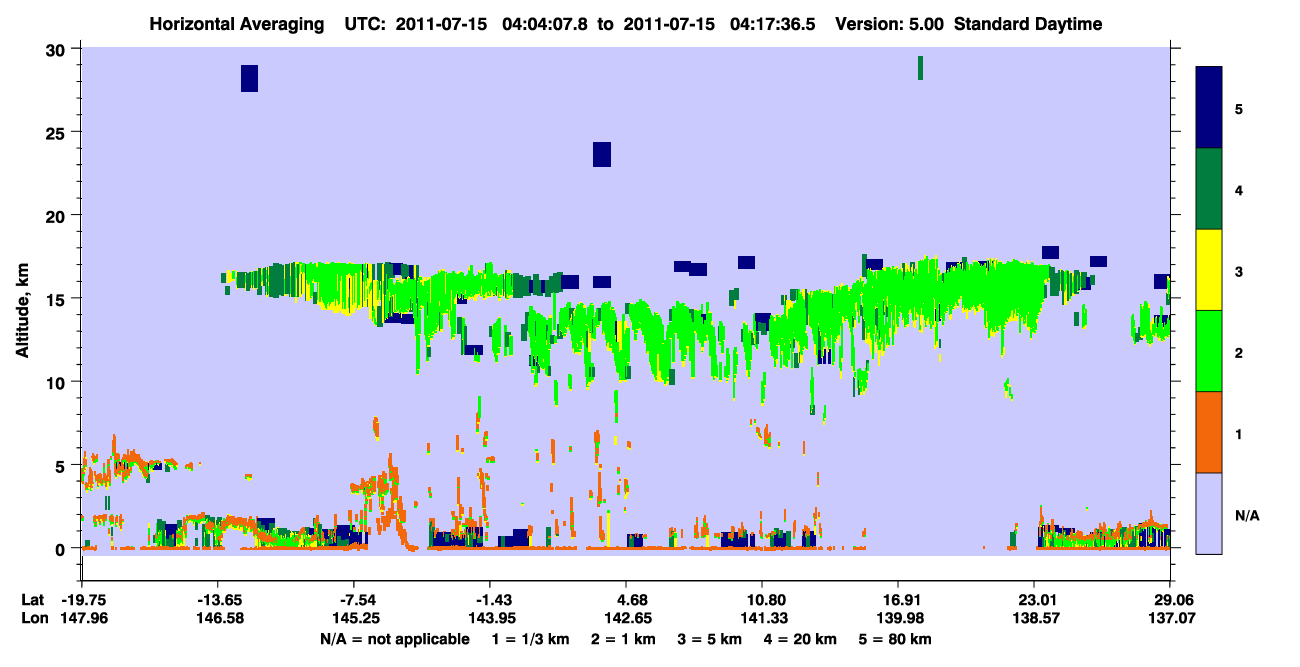Click the colorbar label 5
This screenshot has width=1300, height=667.
tap(1238, 108)
